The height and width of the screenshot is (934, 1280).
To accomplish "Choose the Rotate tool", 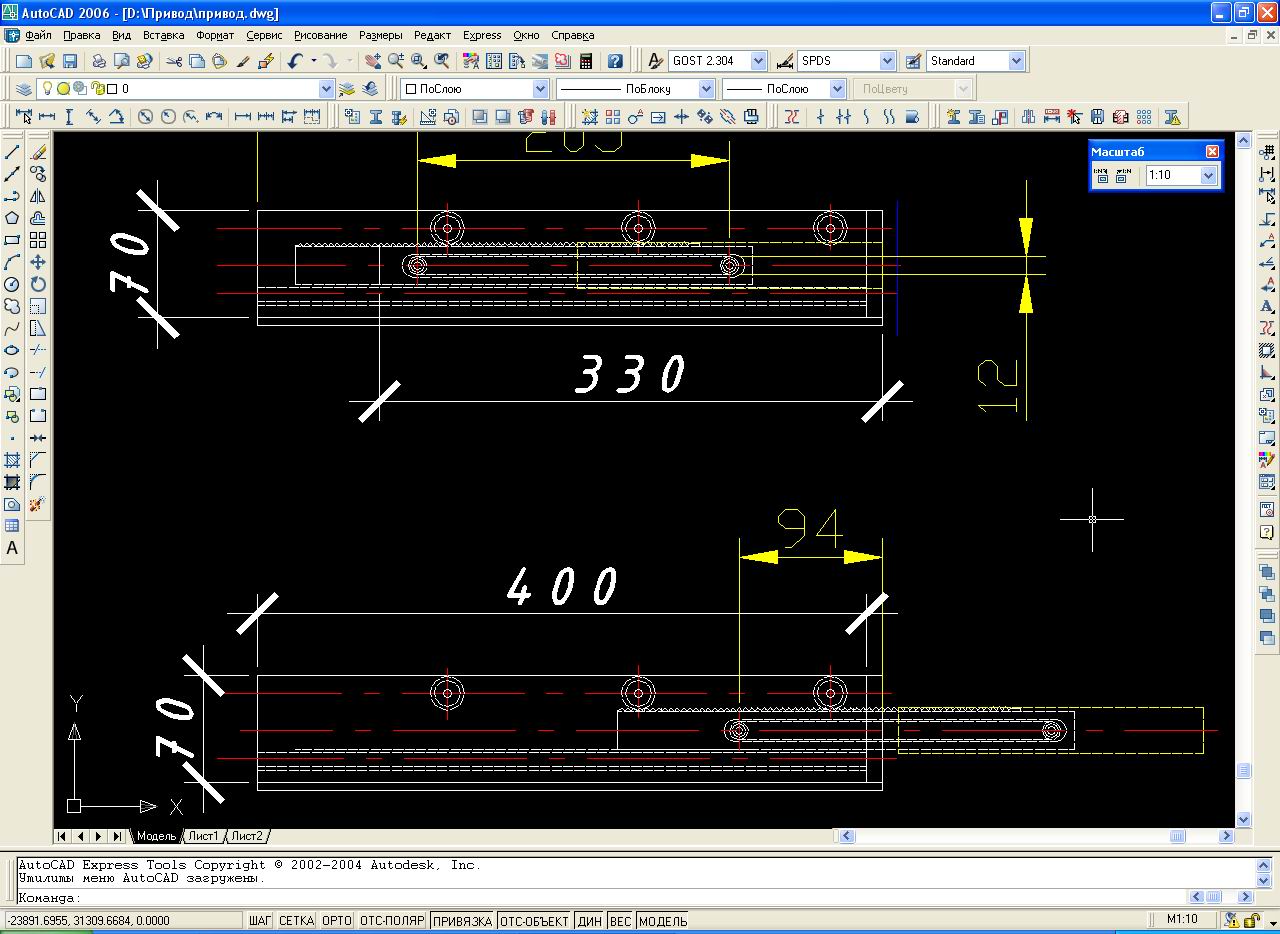I will (x=38, y=284).
